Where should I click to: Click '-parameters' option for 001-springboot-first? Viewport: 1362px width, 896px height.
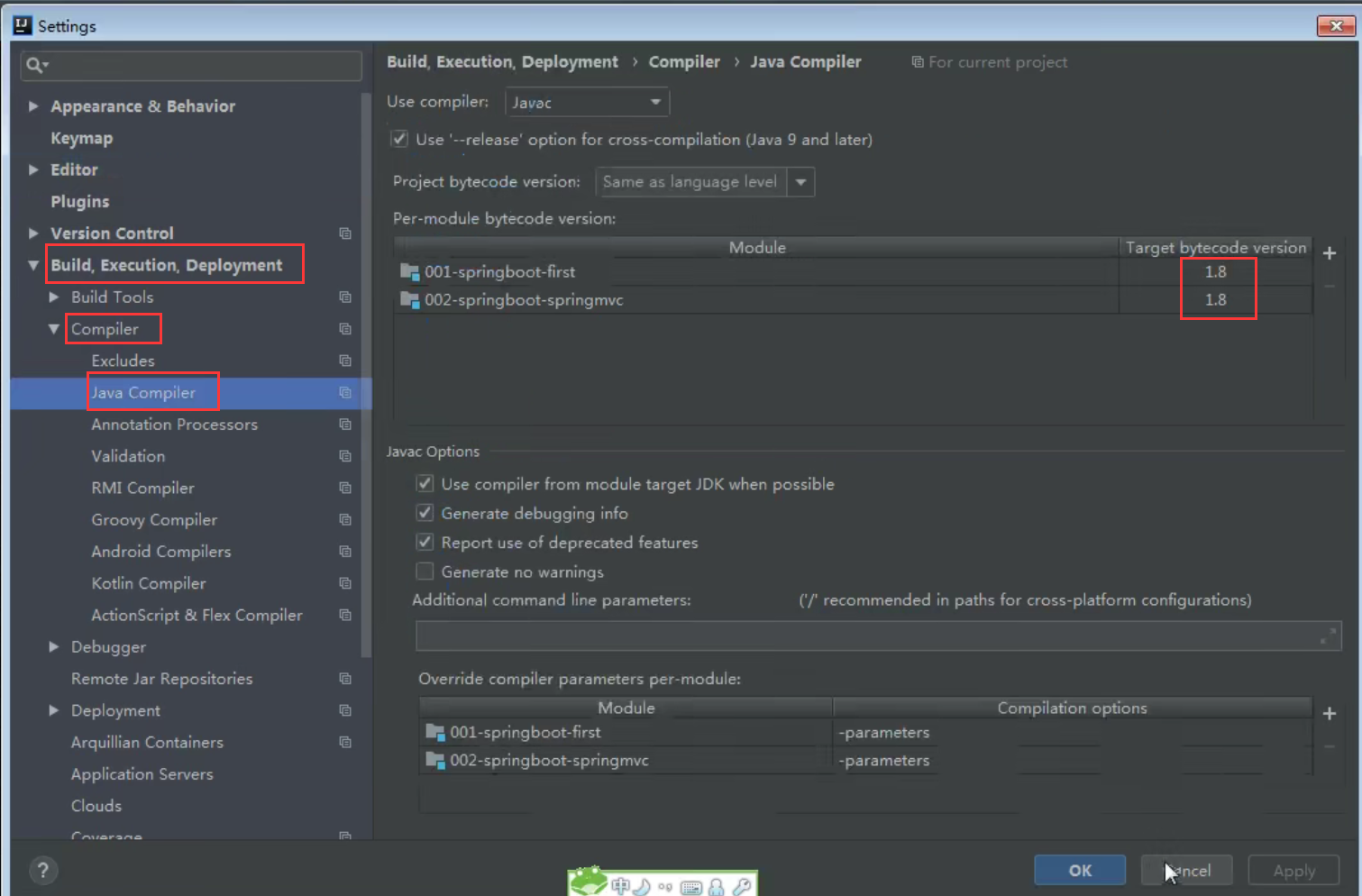[884, 732]
